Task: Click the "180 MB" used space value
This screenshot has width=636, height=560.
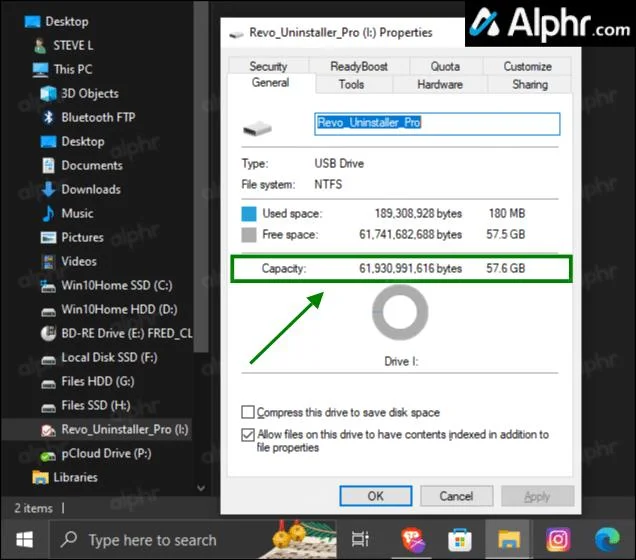Action: coord(507,213)
